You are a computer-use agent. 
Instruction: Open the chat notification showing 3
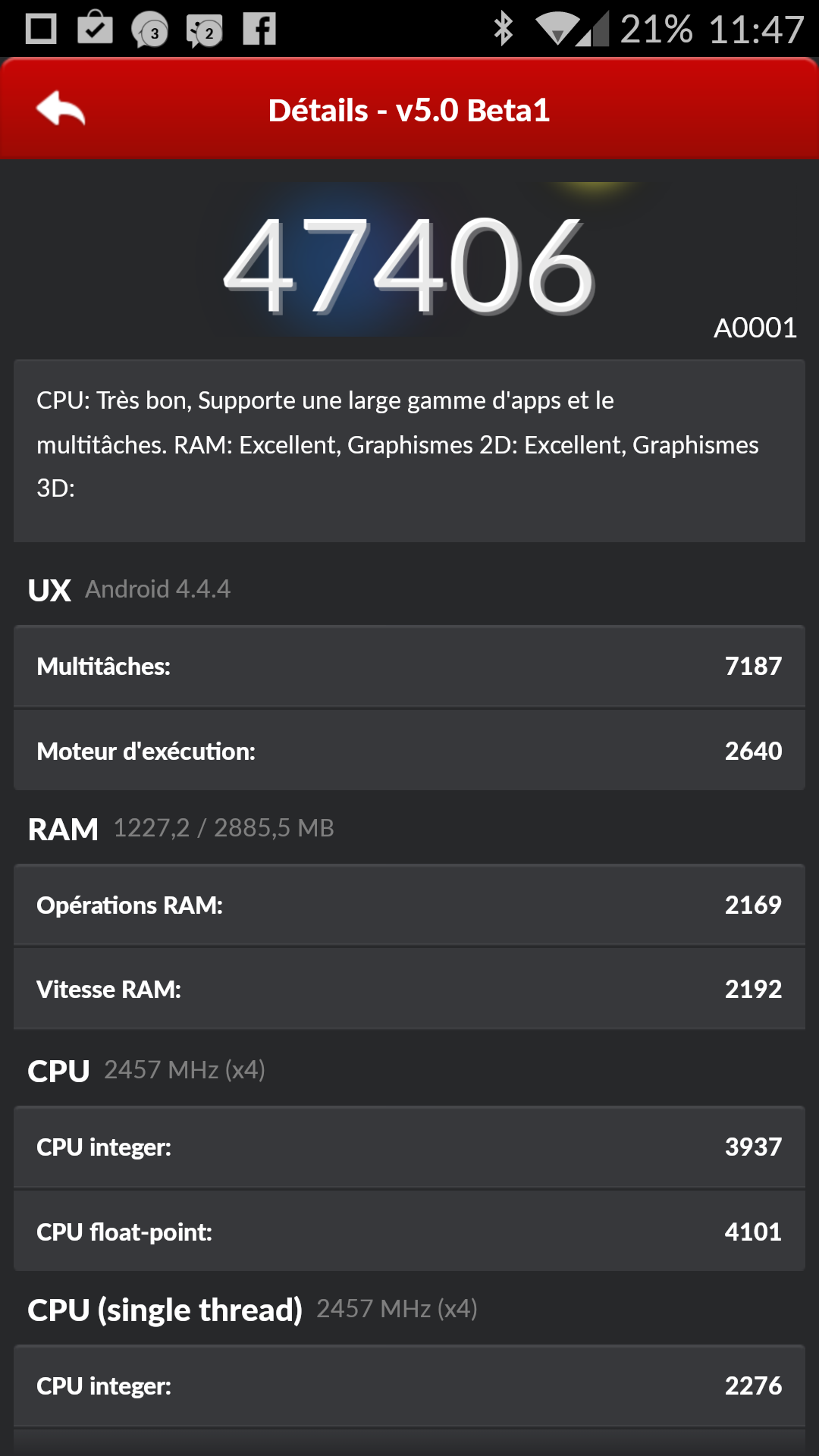(150, 31)
